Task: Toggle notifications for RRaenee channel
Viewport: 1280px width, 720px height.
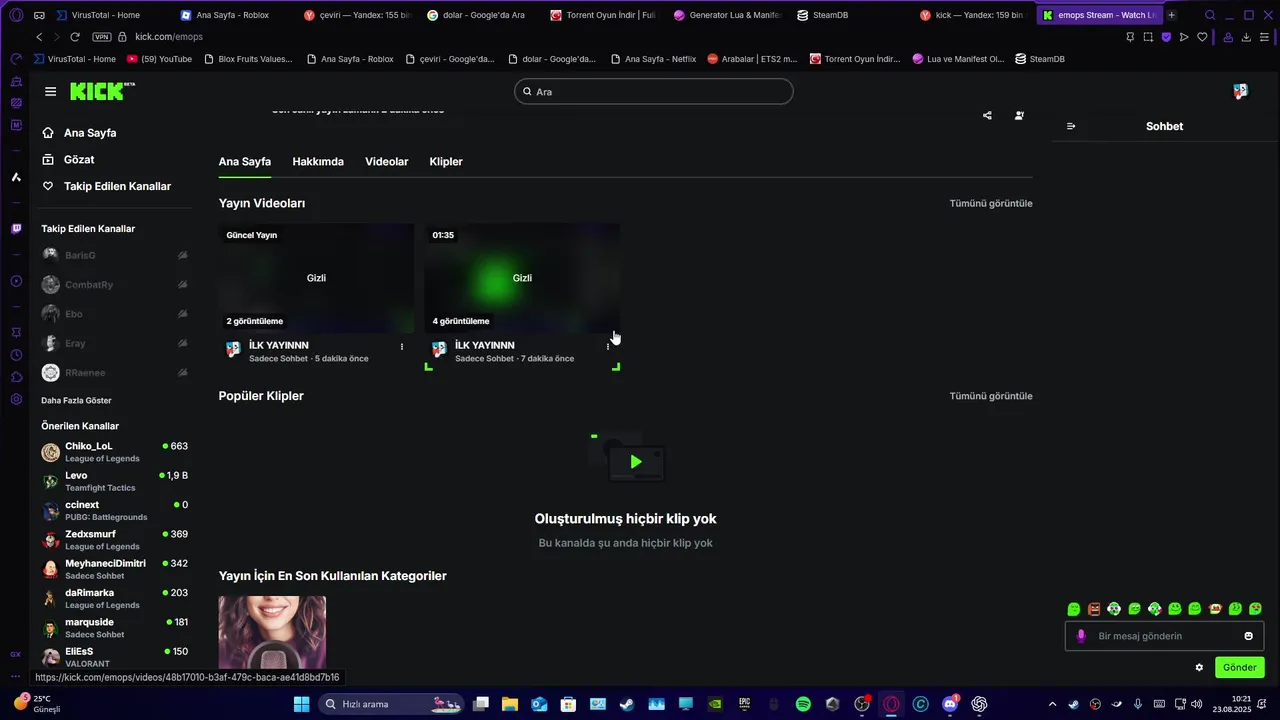Action: click(182, 373)
